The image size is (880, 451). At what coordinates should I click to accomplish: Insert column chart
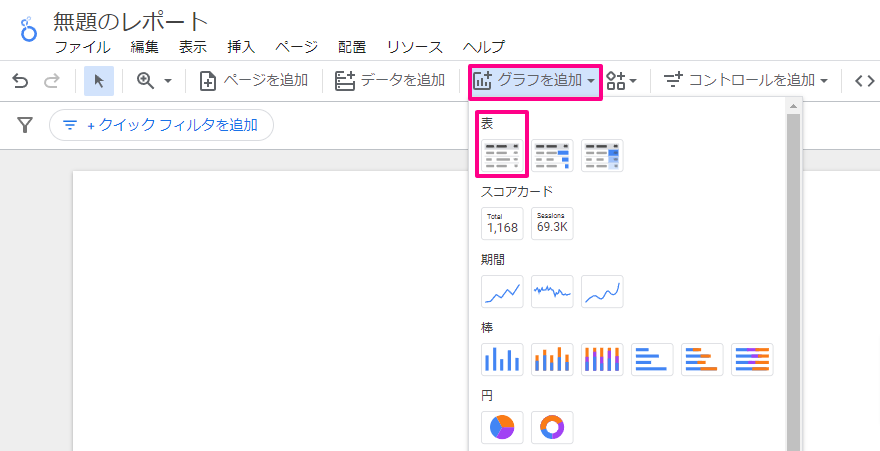(x=502, y=360)
